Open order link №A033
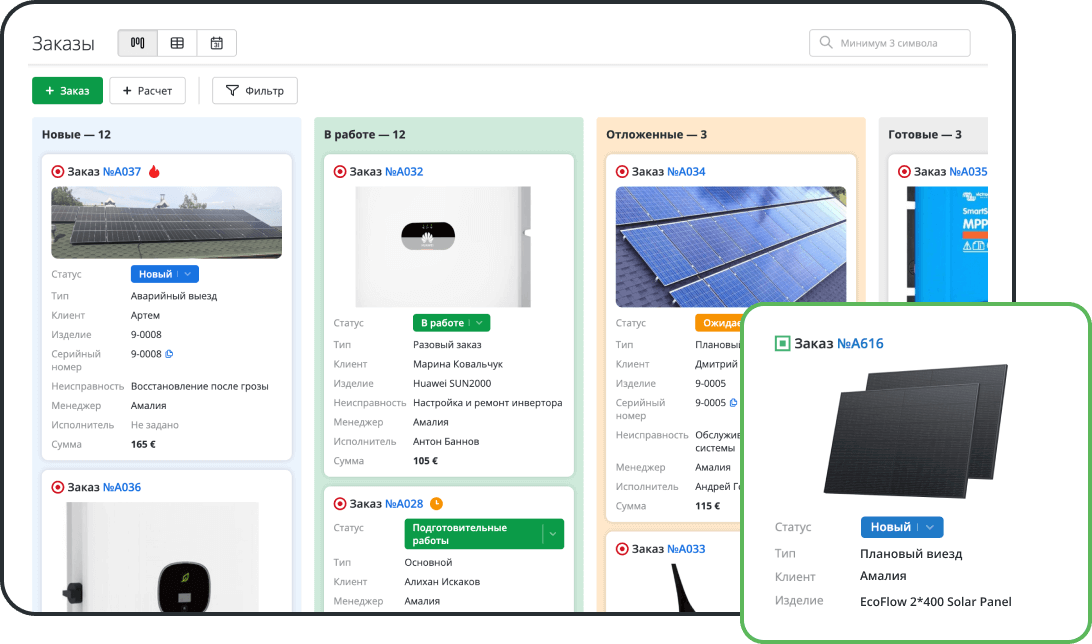1092x644 pixels. (x=686, y=549)
